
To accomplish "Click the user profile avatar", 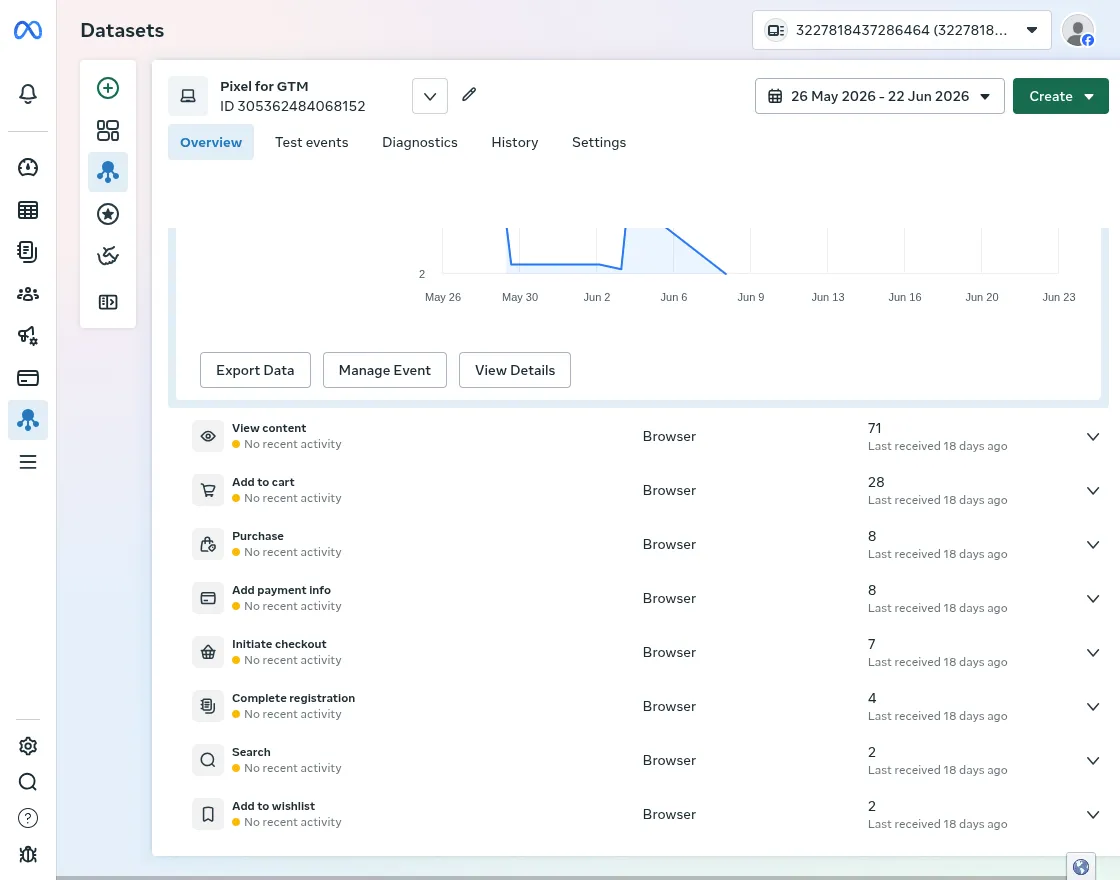I will pos(1078,31).
